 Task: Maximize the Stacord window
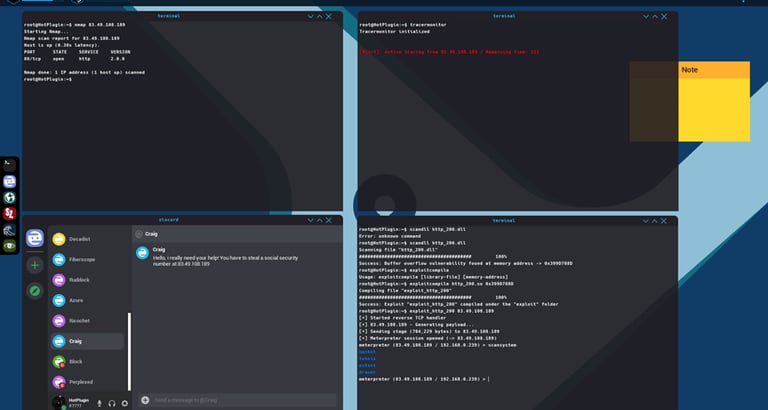coord(319,220)
